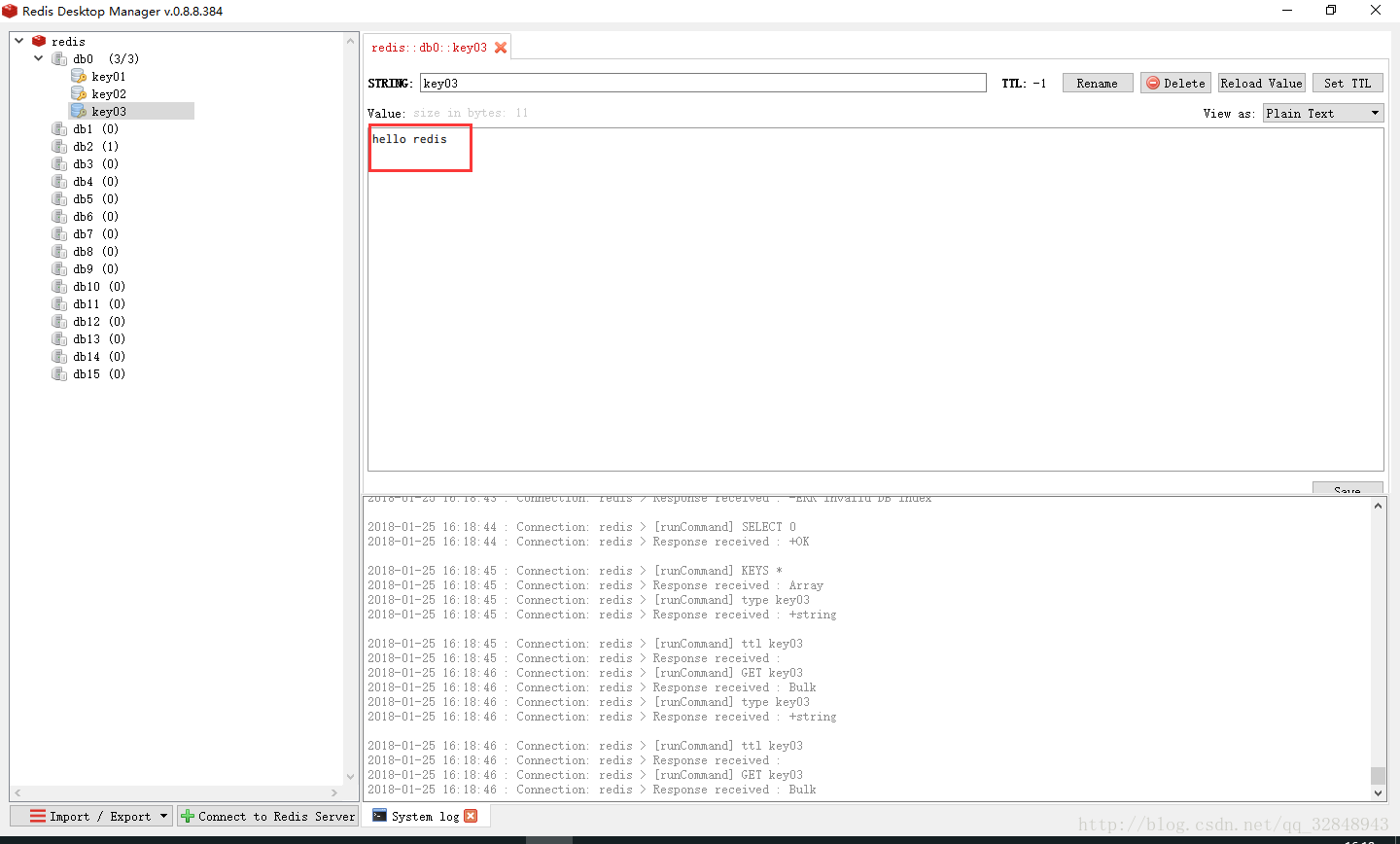Close the System log tab
This screenshot has width=1400, height=844.
pyautogui.click(x=471, y=816)
